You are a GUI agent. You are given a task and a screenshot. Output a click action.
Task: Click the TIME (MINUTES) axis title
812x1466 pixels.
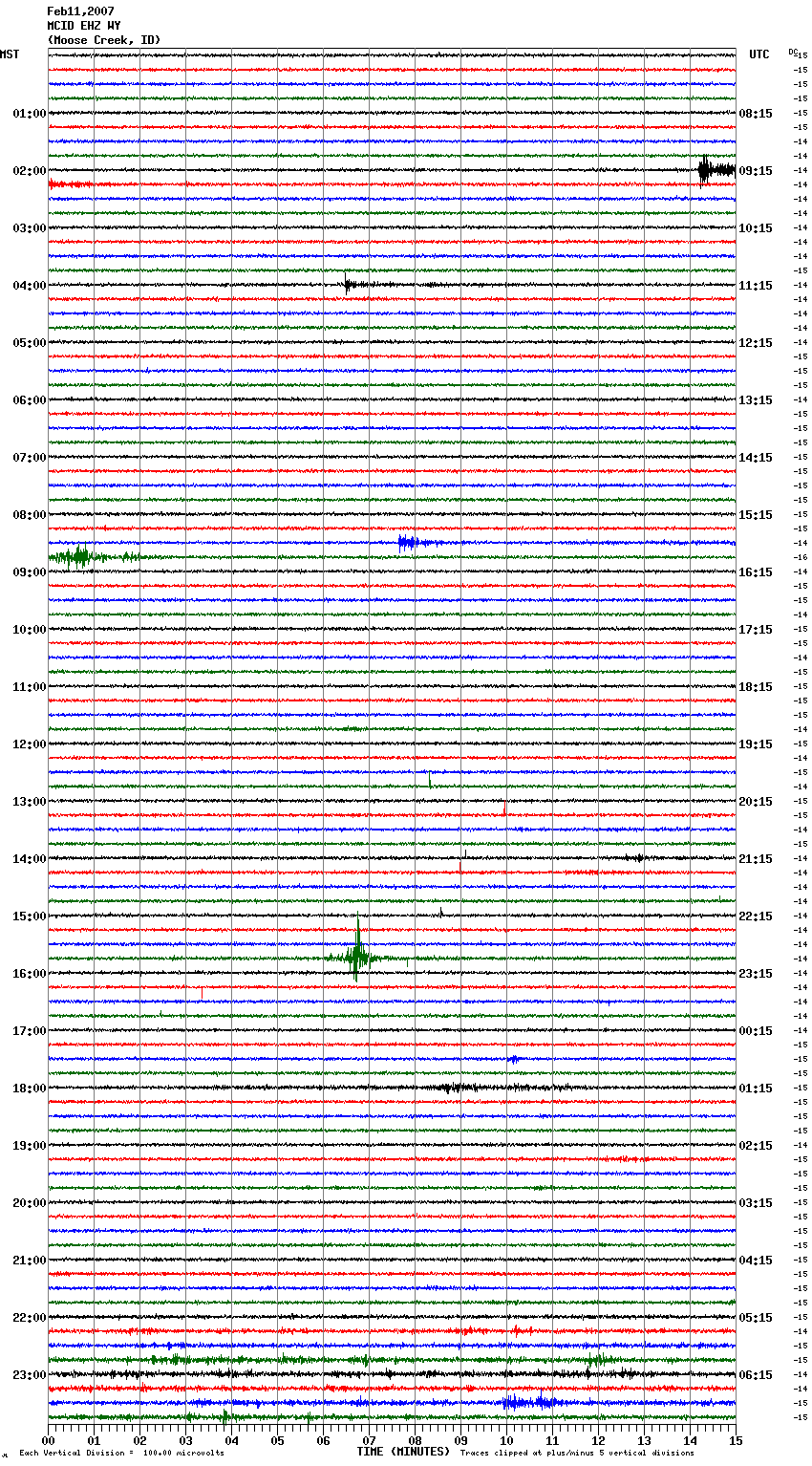(x=403, y=1452)
